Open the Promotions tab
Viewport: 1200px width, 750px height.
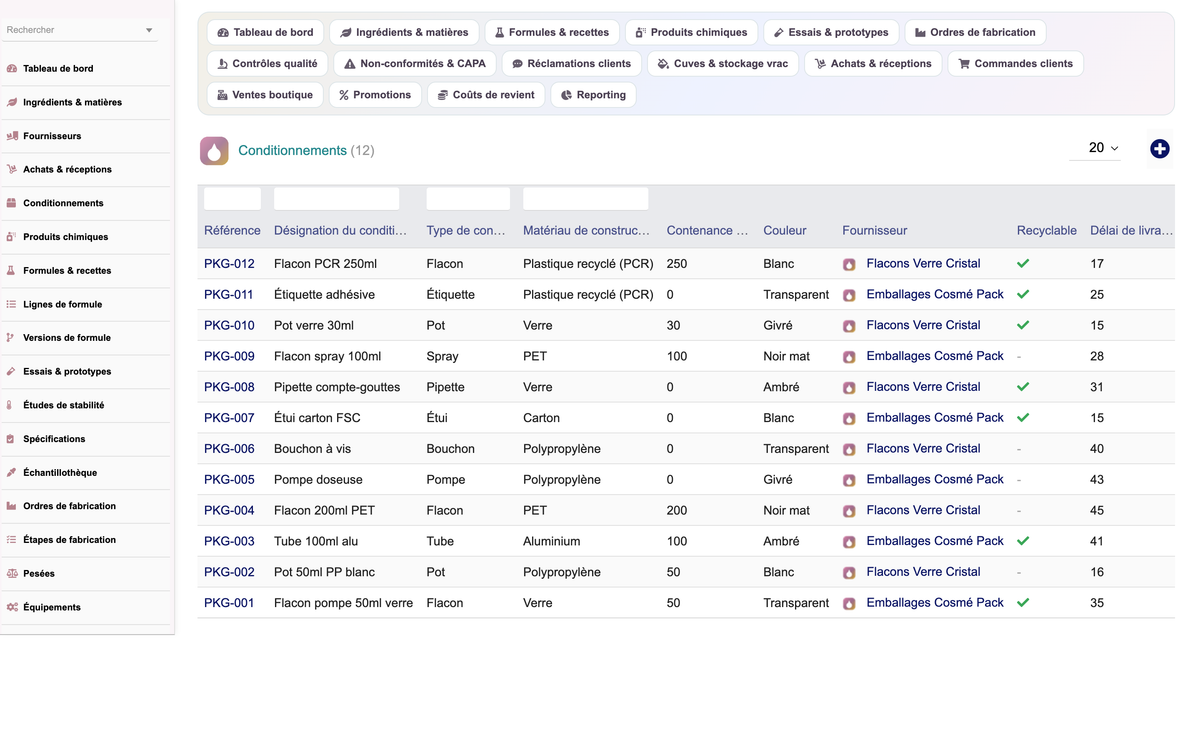(x=375, y=95)
